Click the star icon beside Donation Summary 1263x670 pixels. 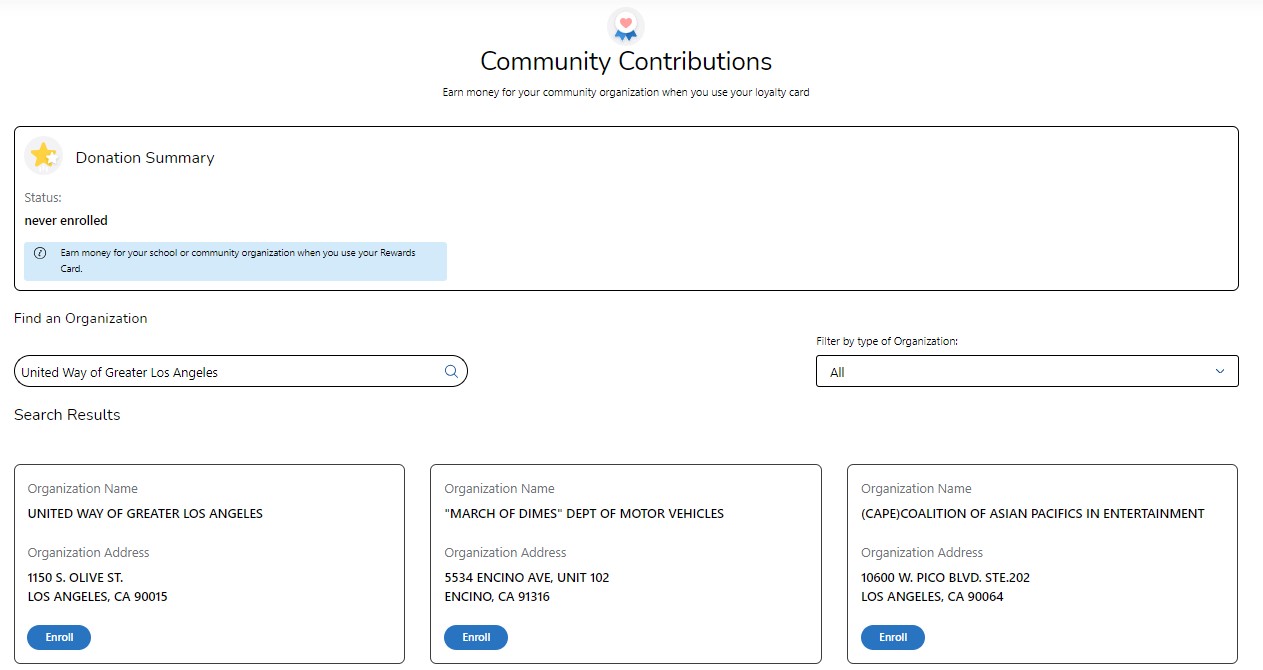43,156
